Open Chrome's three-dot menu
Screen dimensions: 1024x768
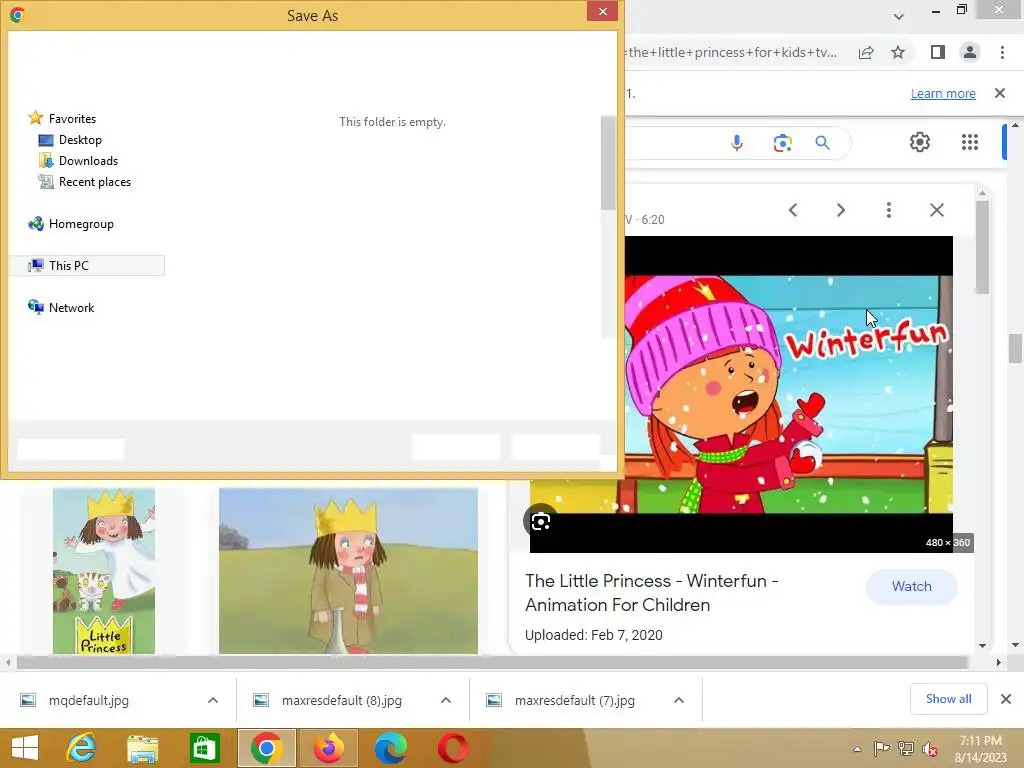[x=1002, y=52]
